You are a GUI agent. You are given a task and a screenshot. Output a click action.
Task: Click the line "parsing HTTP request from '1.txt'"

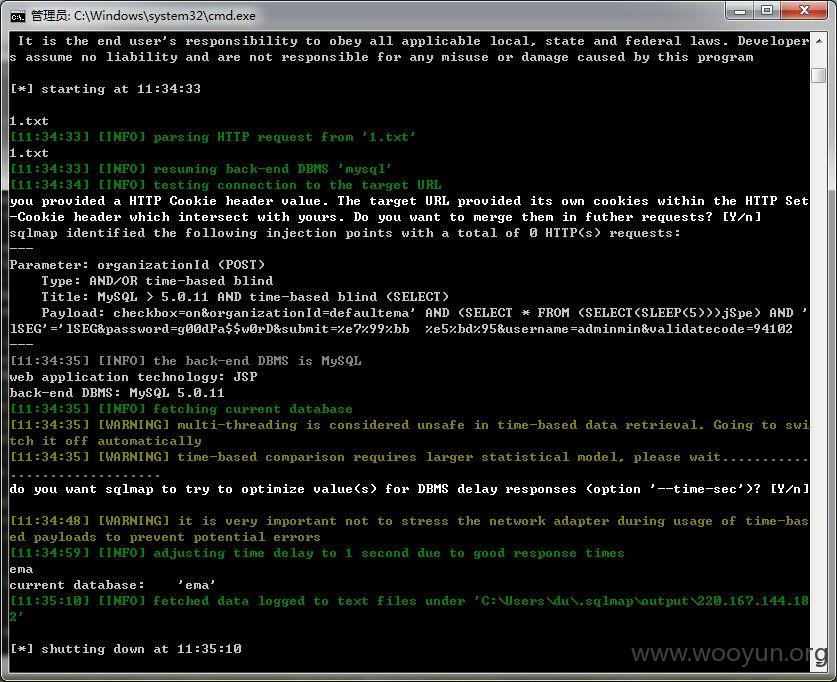click(212, 137)
